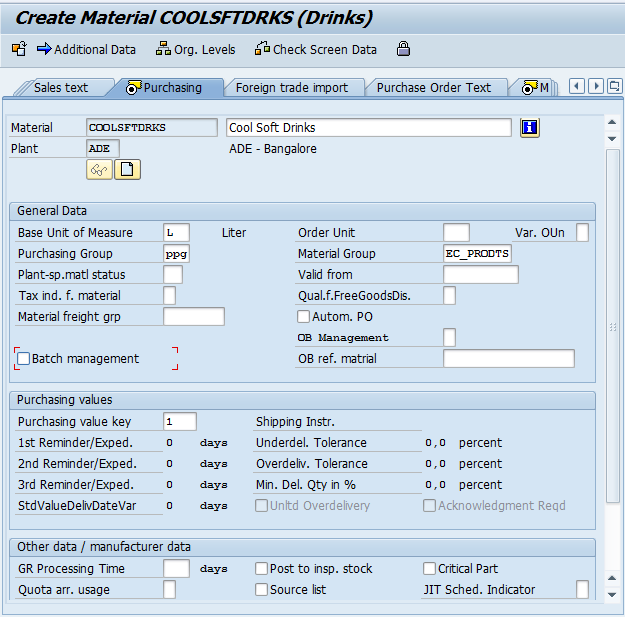The height and width of the screenshot is (617, 625).
Task: Switch to the Sales text tab
Action: (x=61, y=88)
